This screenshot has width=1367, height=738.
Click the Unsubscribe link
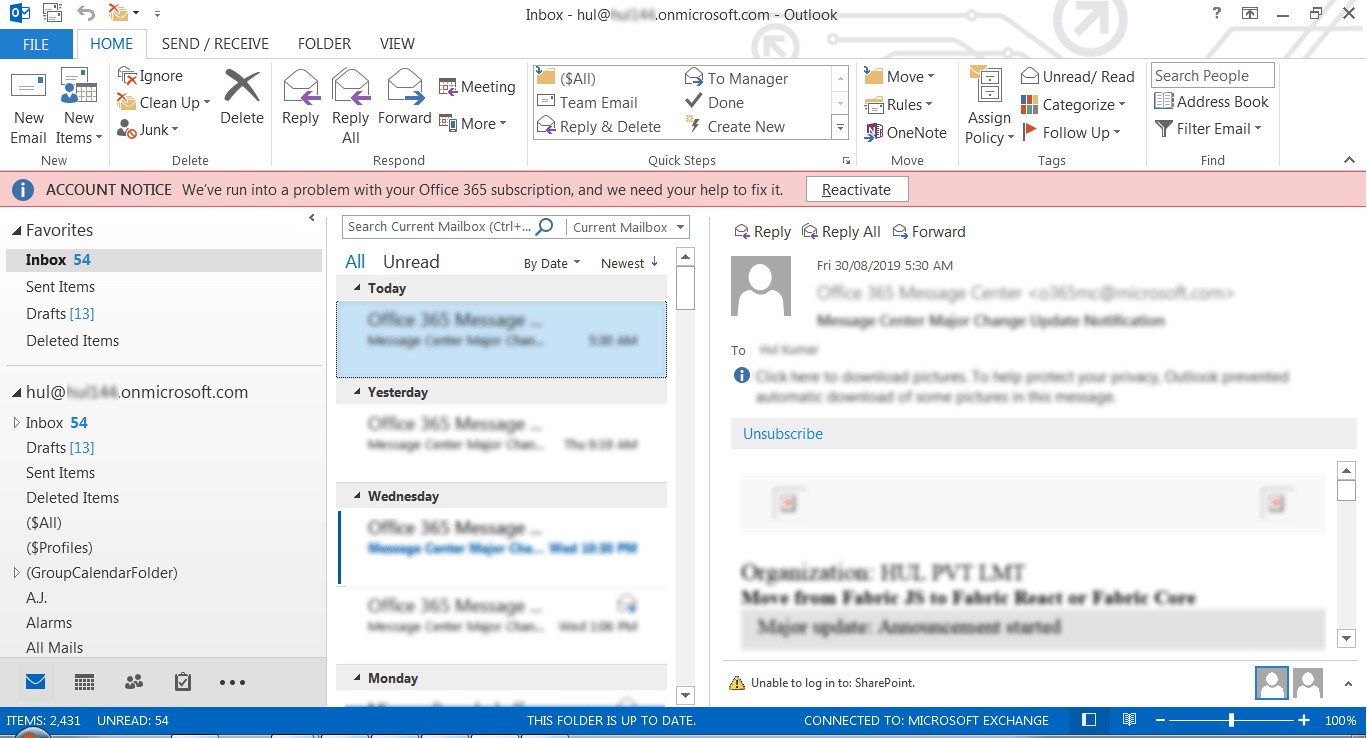point(783,434)
